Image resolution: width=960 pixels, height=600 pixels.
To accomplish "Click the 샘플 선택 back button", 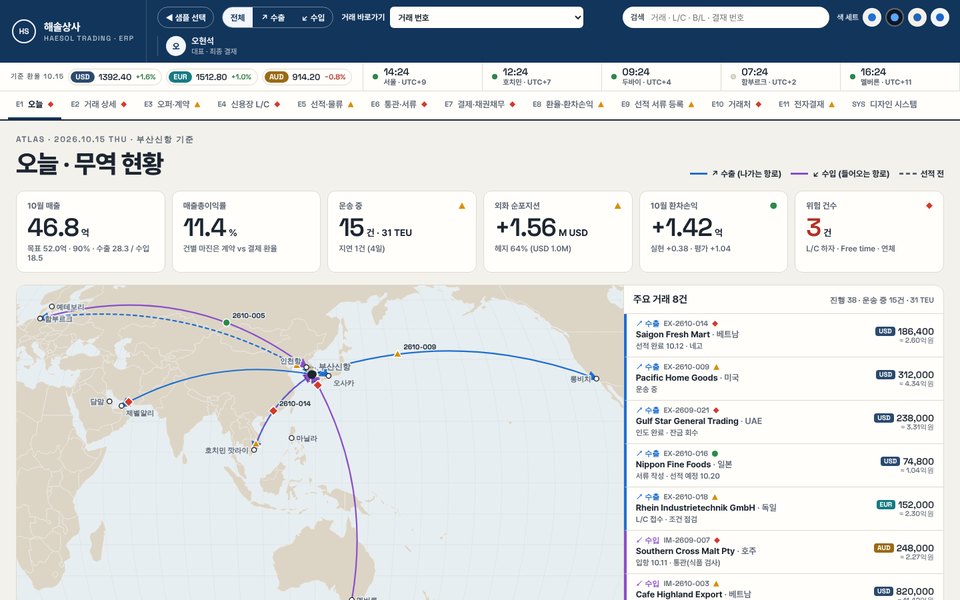I will point(186,18).
